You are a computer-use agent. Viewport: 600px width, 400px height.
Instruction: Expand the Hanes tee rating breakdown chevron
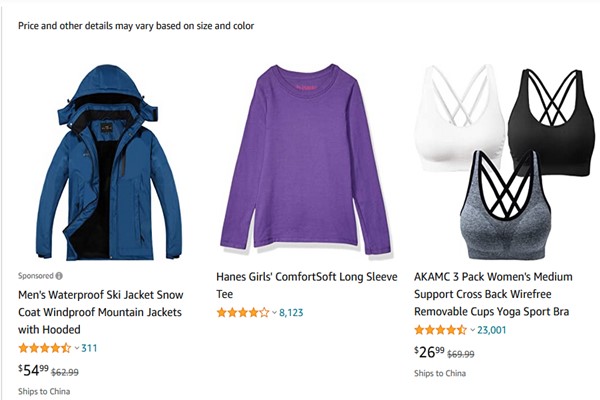274,312
